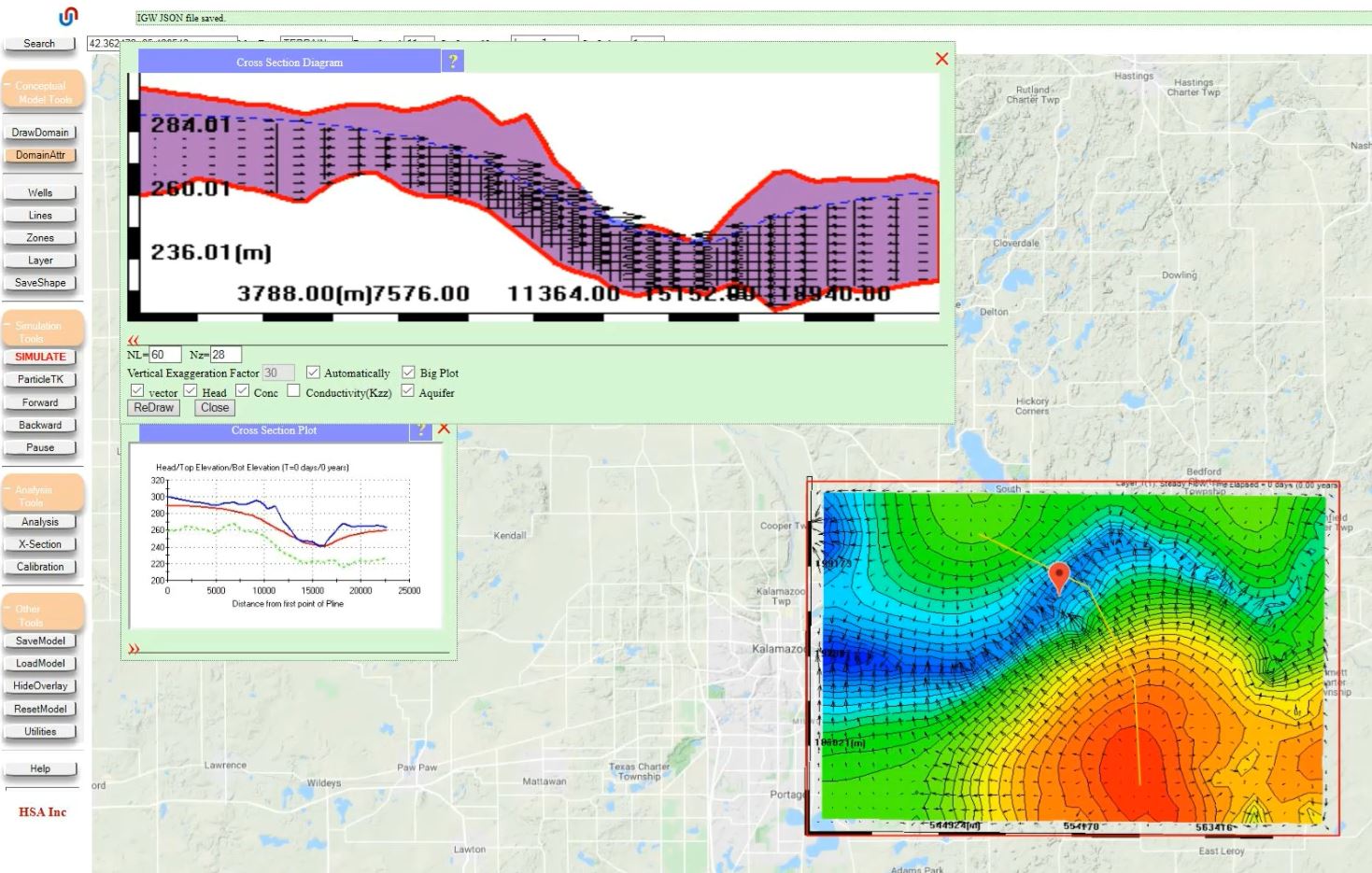Close the Cross Section Plot panel
The width and height of the screenshot is (1372, 873).
pos(445,429)
